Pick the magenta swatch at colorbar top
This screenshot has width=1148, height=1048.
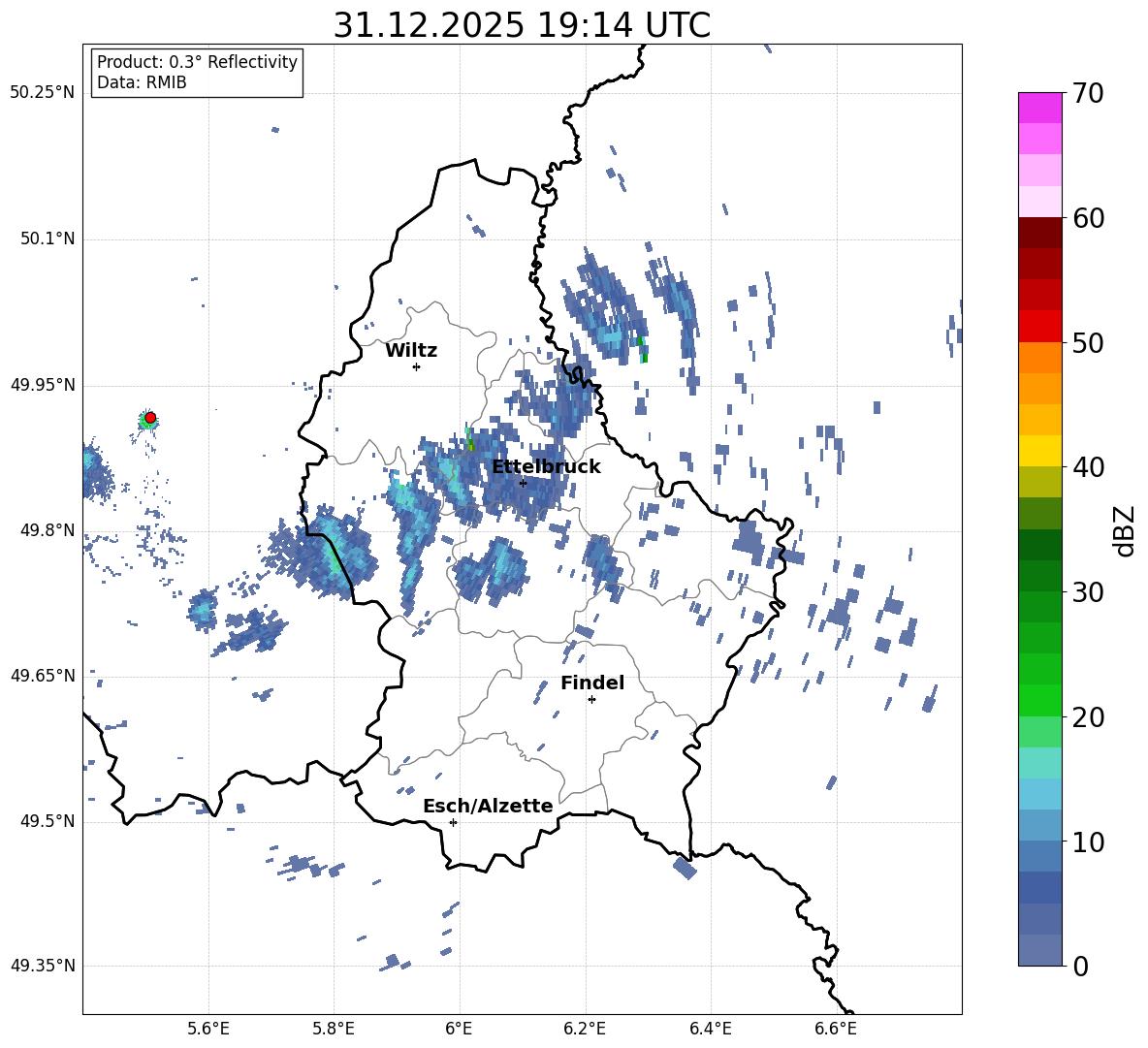pos(1039,109)
